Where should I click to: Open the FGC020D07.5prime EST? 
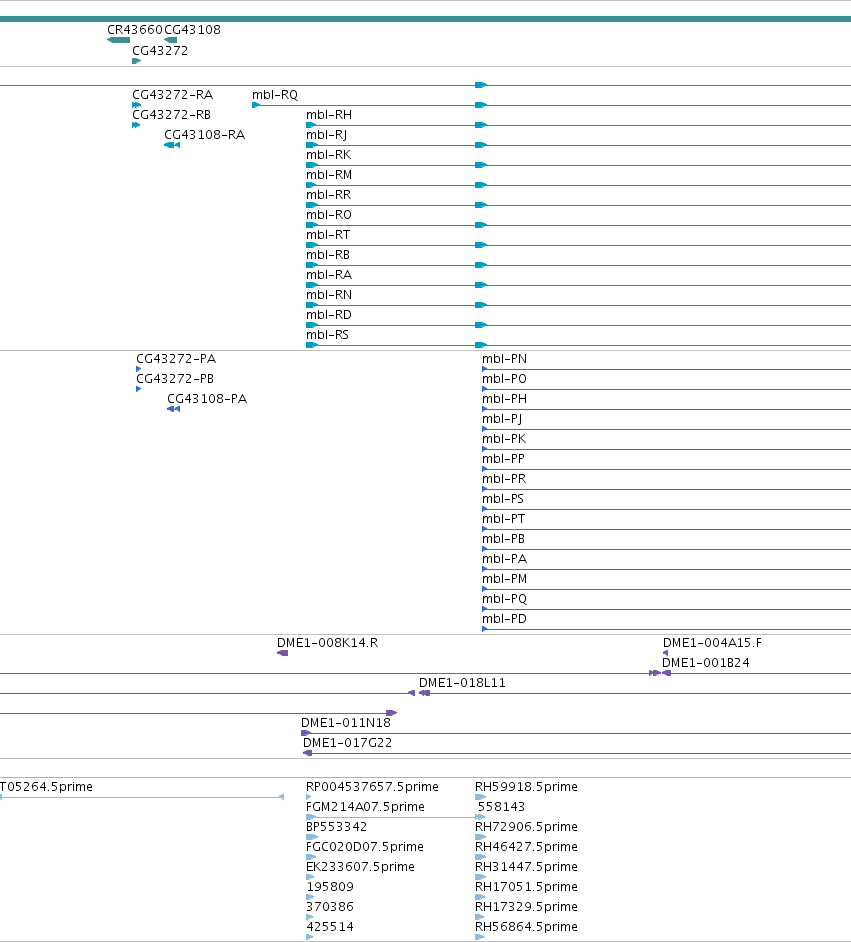click(365, 846)
